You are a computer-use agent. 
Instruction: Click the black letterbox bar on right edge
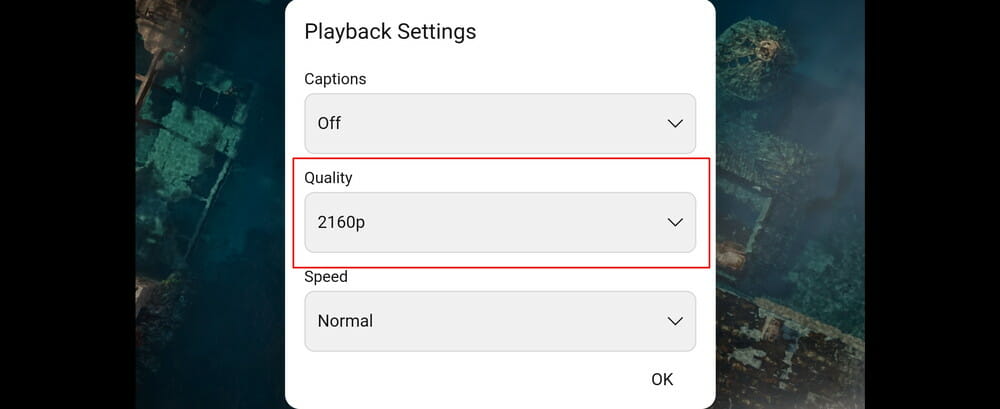[932, 200]
